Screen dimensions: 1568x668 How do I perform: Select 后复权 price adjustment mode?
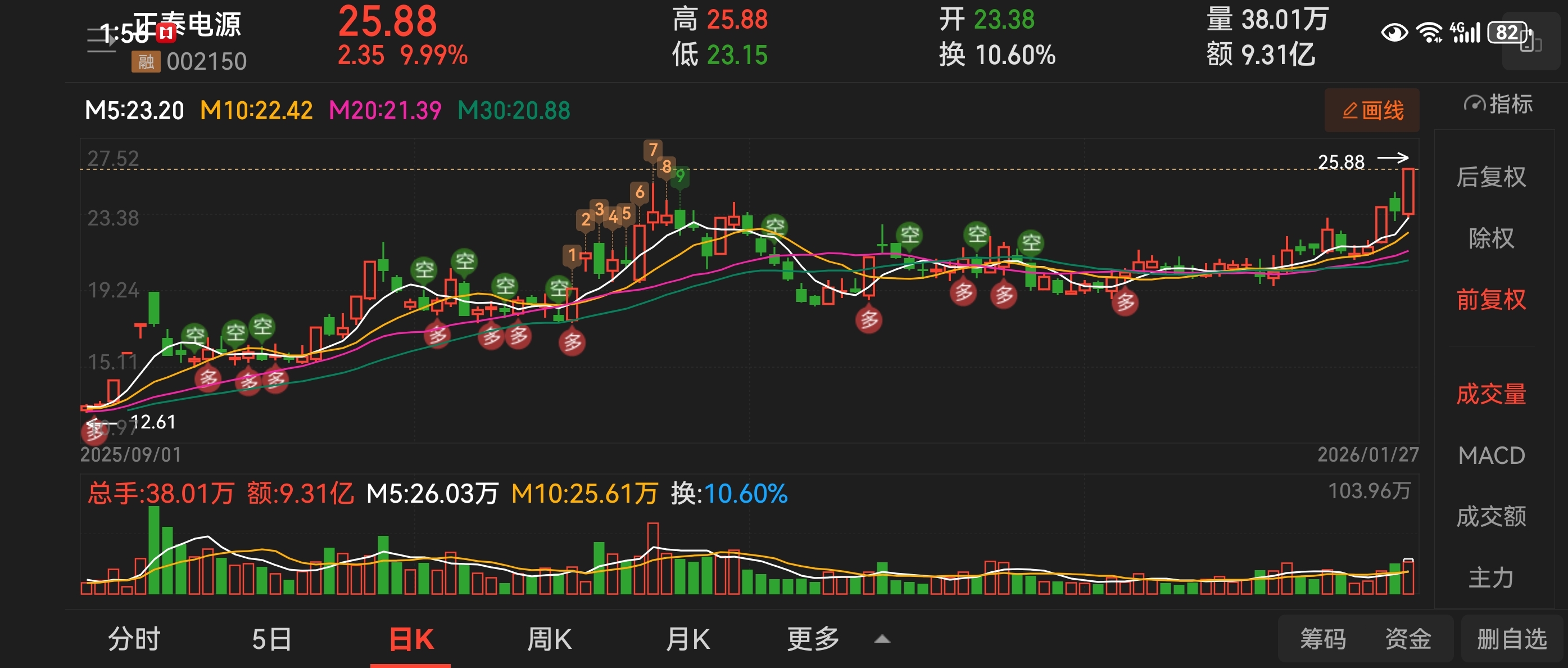pos(1490,177)
